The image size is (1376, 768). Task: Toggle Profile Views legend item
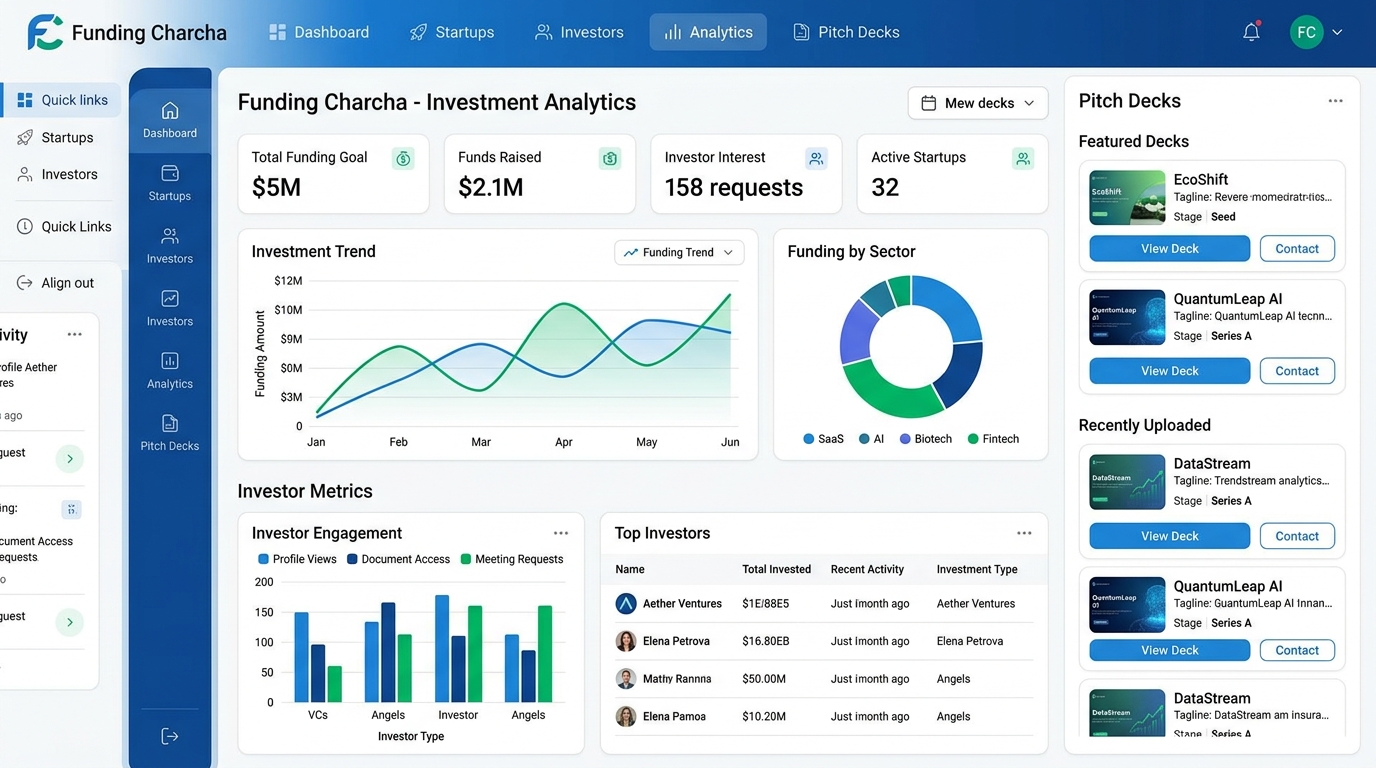[x=298, y=559]
